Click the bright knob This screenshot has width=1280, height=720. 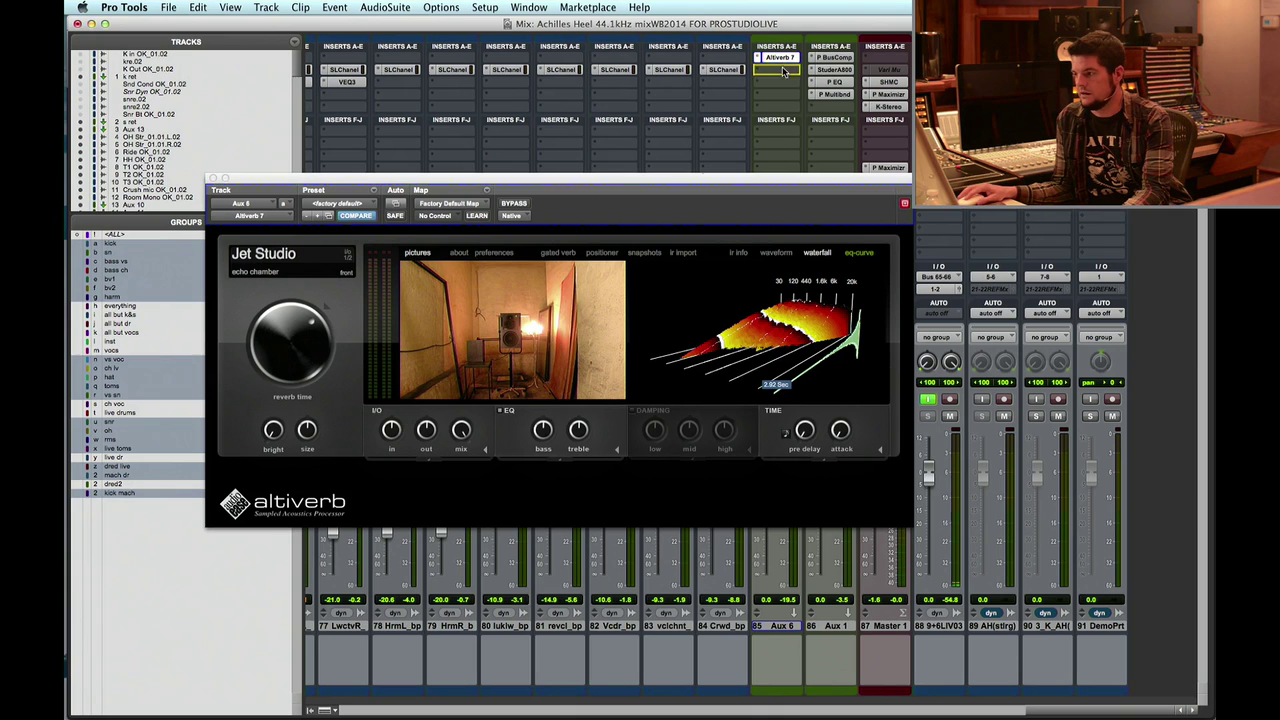[x=273, y=429]
